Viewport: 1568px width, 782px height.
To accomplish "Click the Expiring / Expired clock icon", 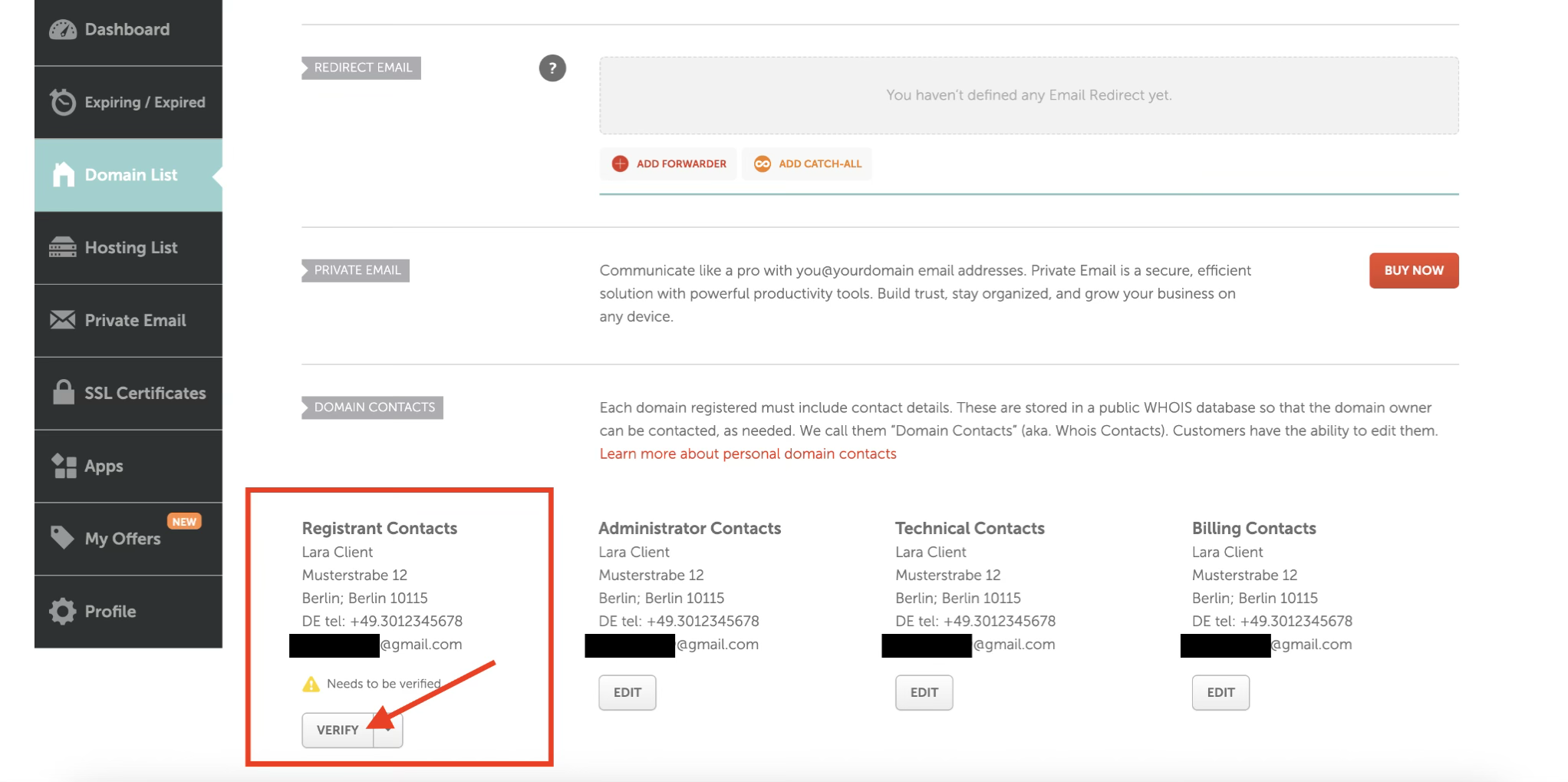I will (x=63, y=102).
